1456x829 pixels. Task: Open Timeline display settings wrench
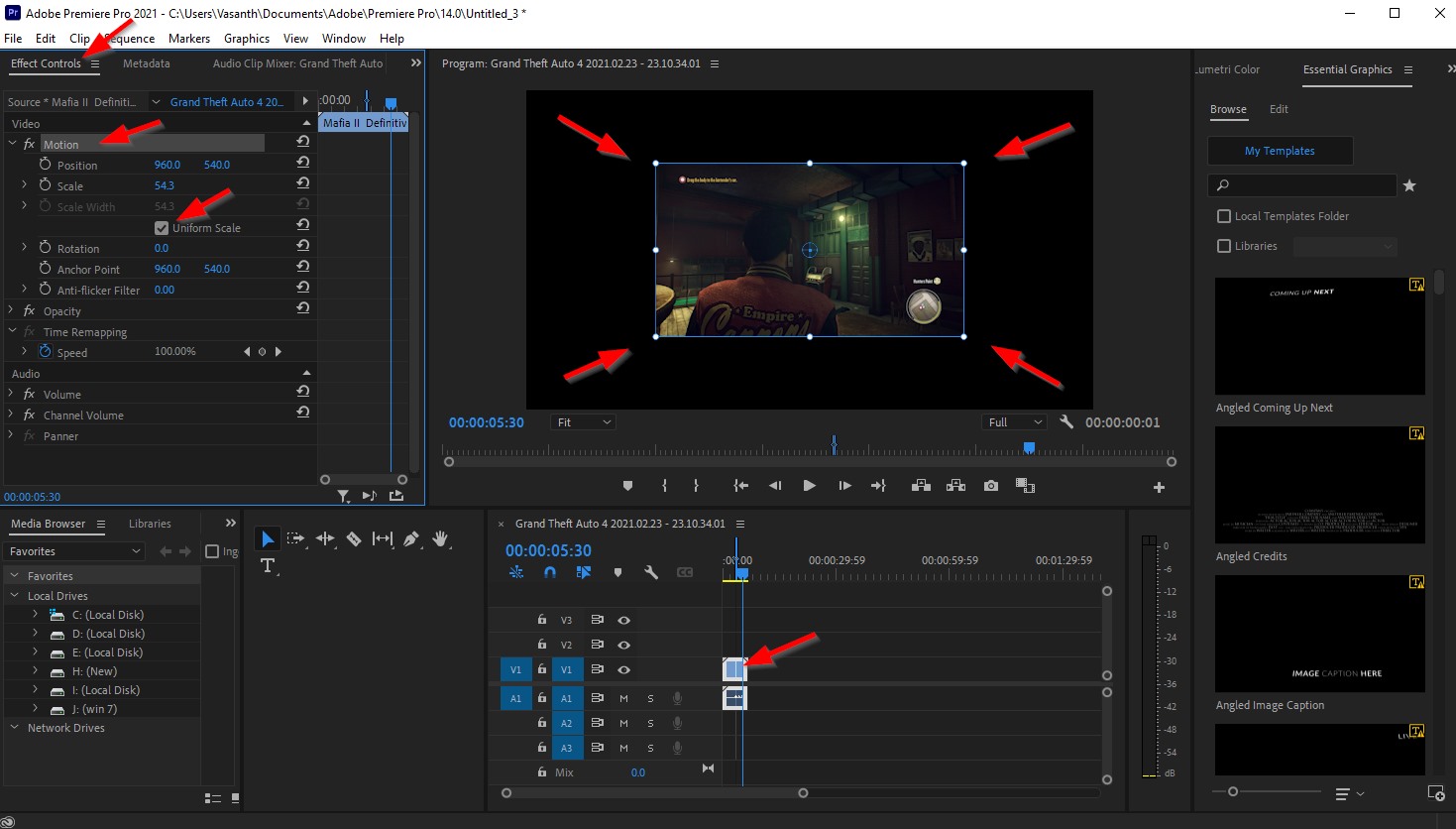tap(651, 572)
